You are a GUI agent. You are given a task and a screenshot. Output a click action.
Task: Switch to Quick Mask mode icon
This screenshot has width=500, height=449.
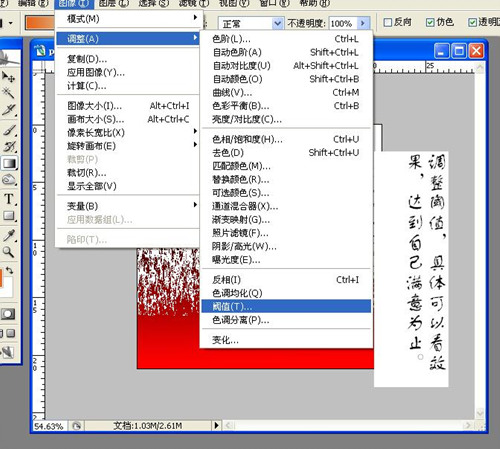9,314
